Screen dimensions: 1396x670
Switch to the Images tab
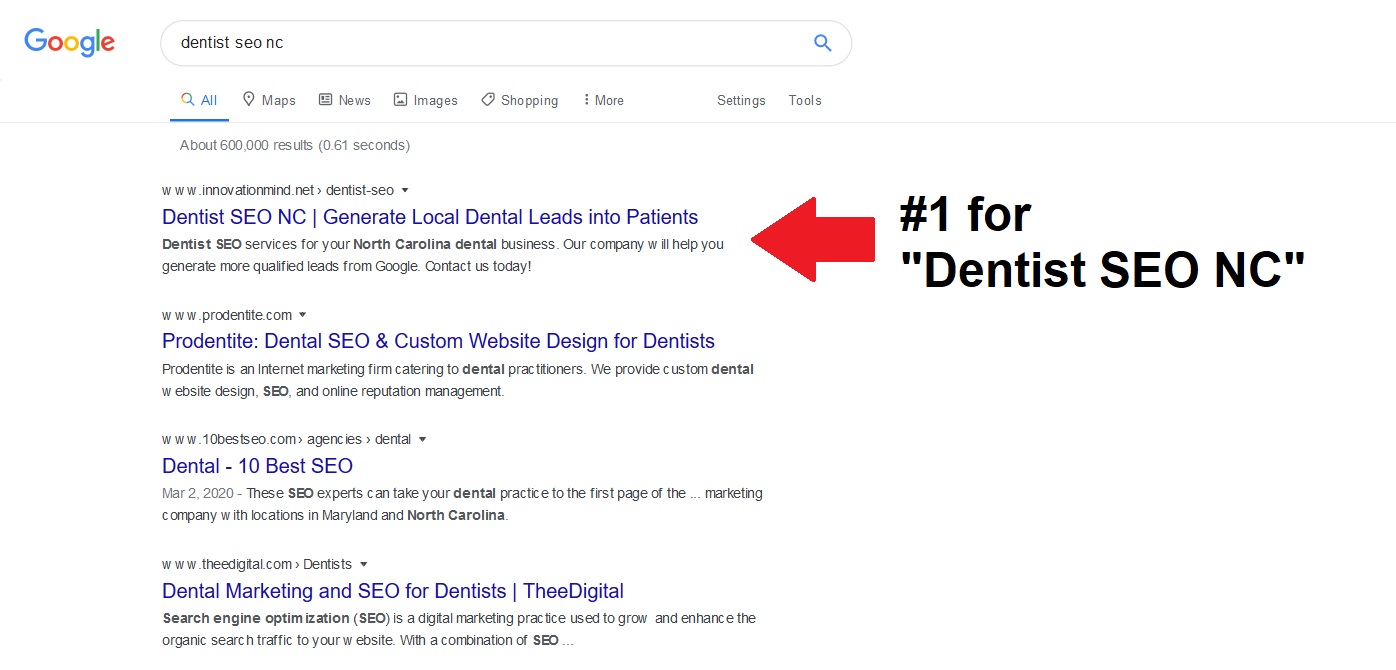click(x=426, y=100)
